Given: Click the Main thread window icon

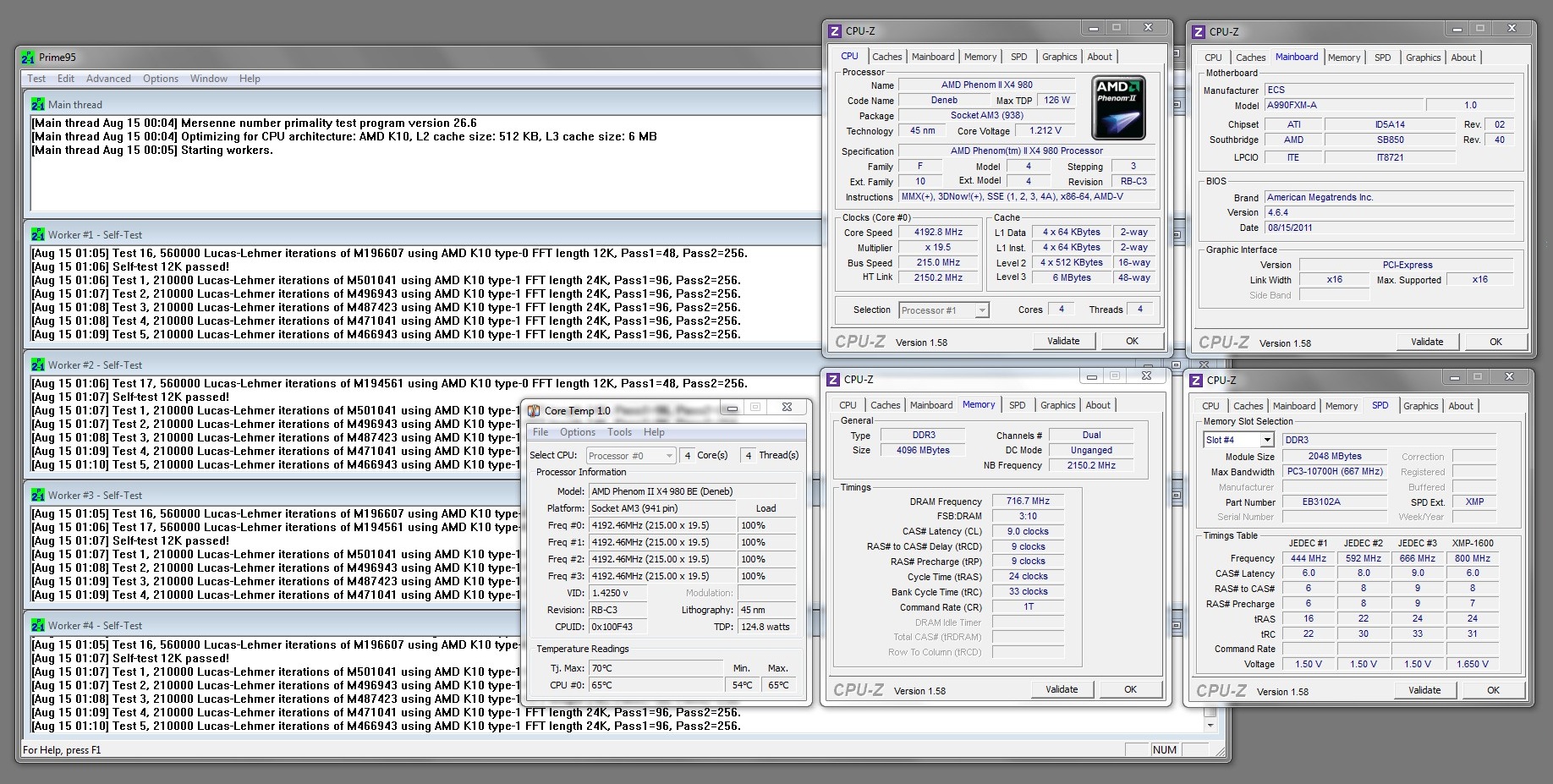Looking at the screenshot, I should pos(37,104).
